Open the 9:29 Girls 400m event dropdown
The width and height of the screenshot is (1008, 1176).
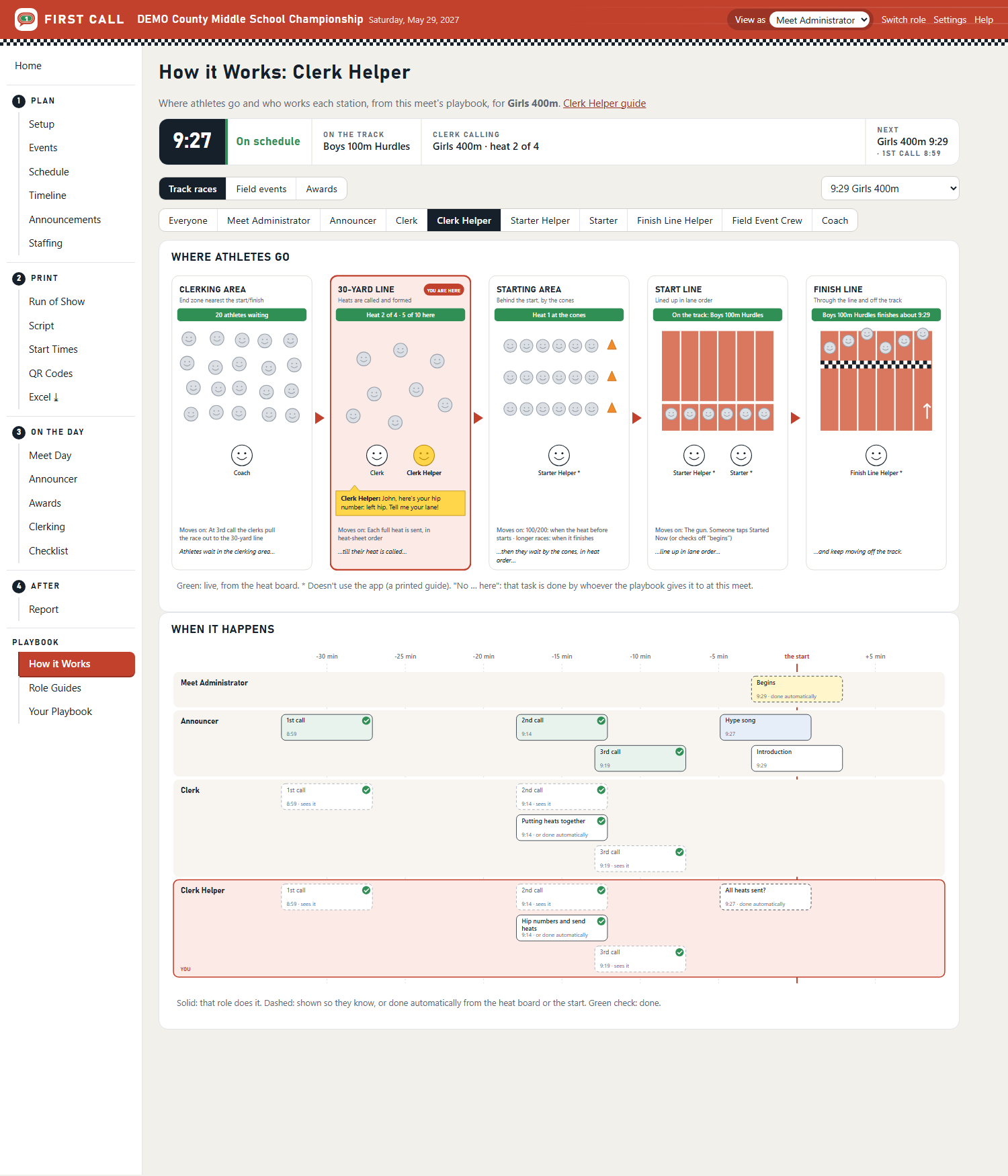click(x=890, y=189)
